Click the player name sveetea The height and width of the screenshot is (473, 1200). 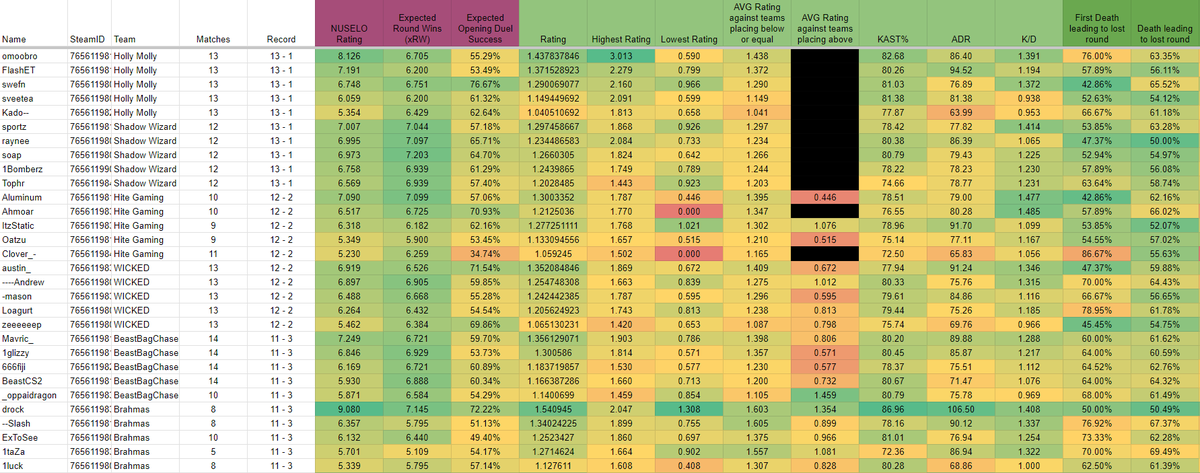click(x=18, y=99)
